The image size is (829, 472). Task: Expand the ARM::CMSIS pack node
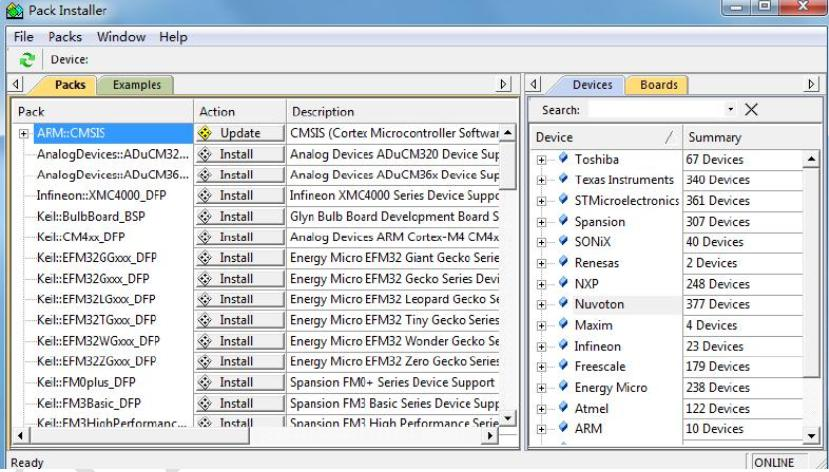[x=23, y=133]
